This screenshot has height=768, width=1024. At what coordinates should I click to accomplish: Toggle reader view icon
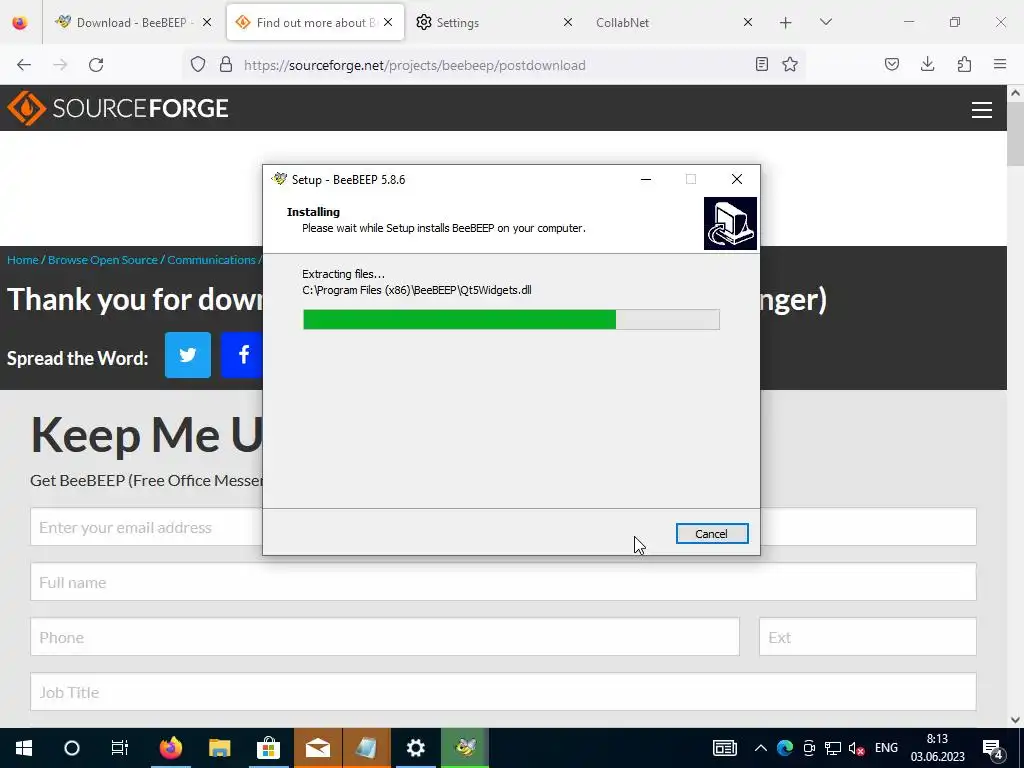[x=761, y=64]
